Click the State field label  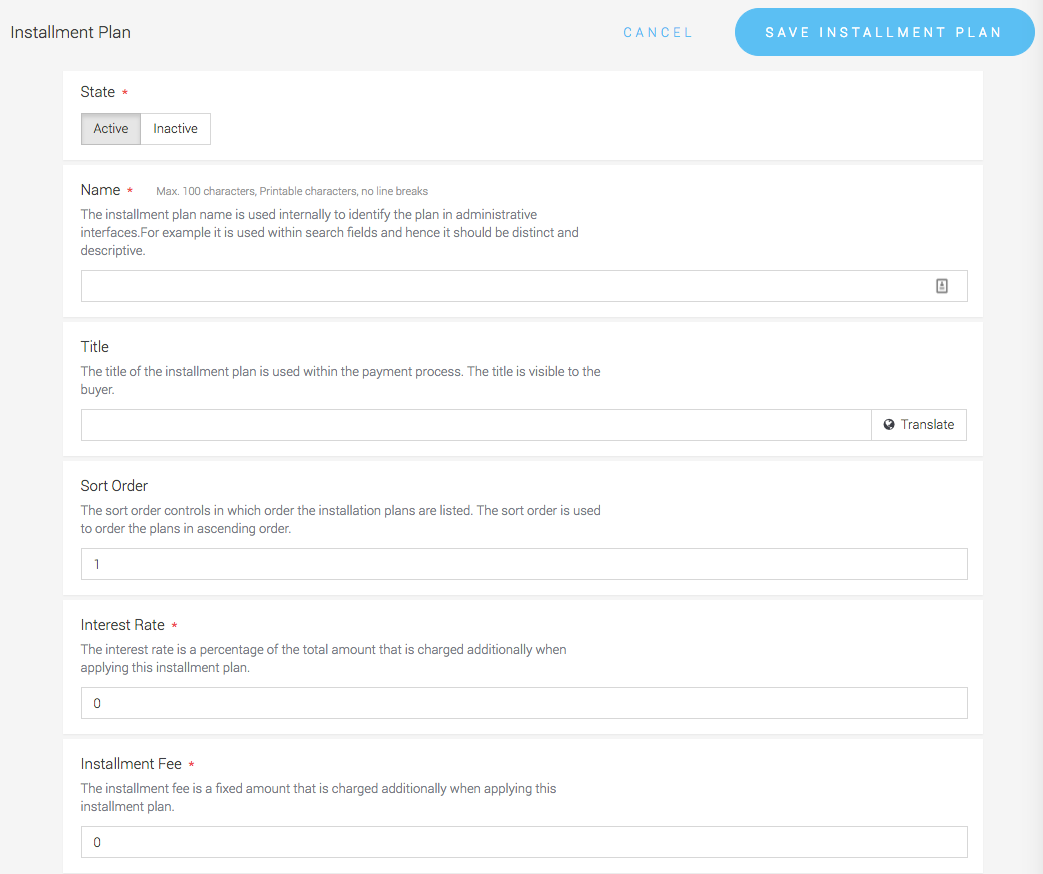[x=97, y=92]
